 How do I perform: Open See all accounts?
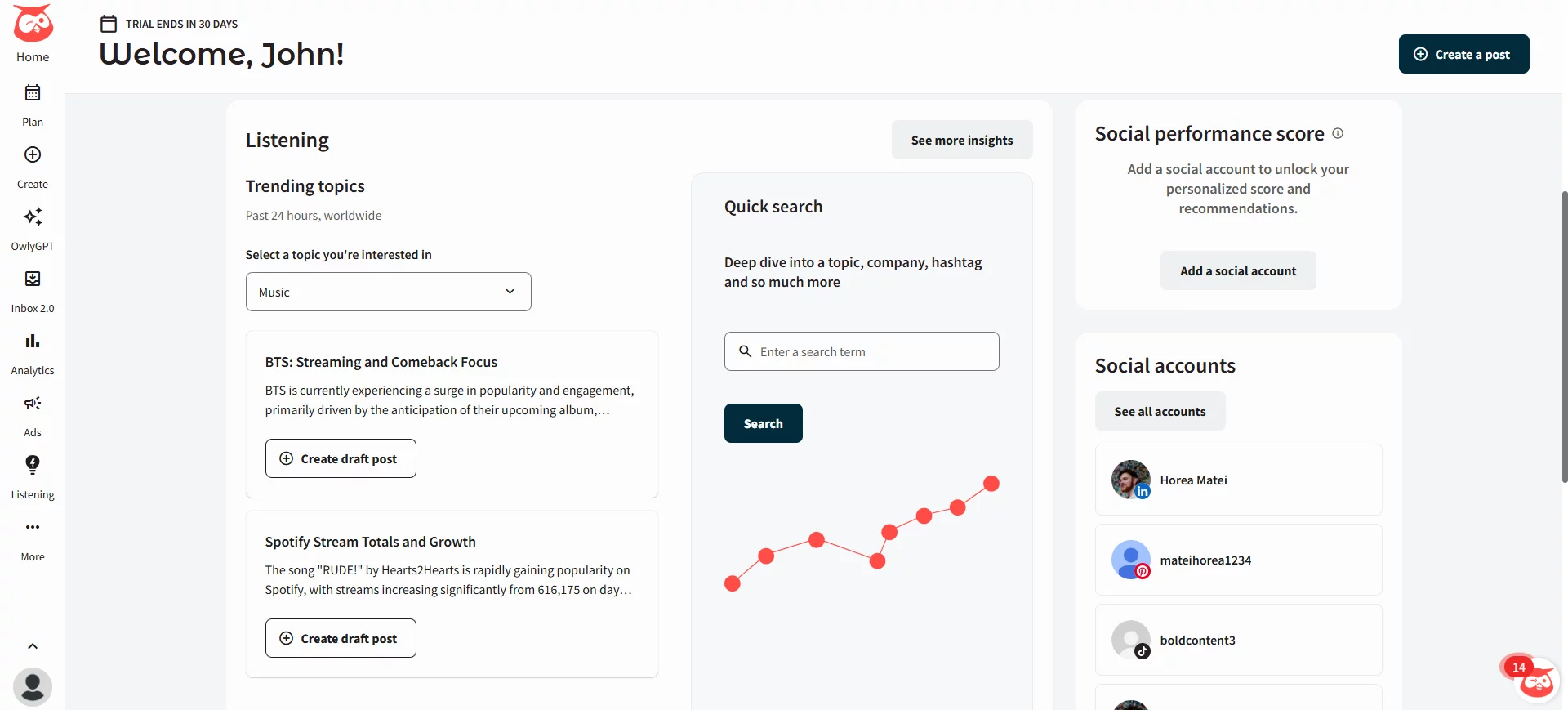point(1160,411)
